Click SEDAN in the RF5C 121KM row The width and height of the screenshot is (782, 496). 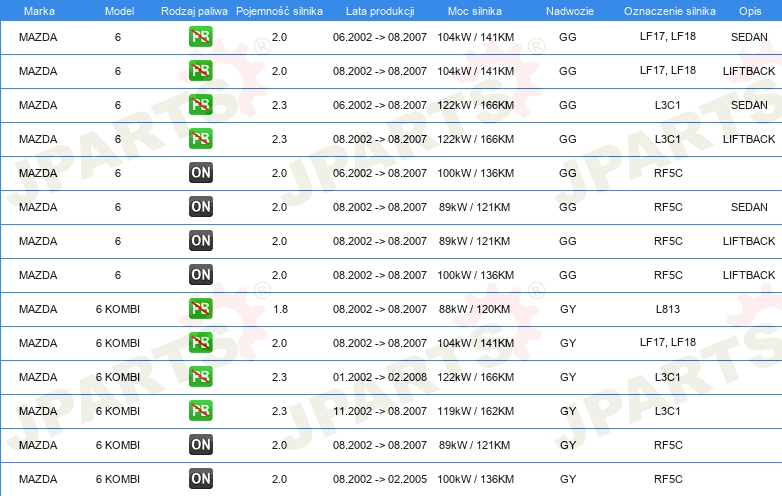pyautogui.click(x=749, y=207)
